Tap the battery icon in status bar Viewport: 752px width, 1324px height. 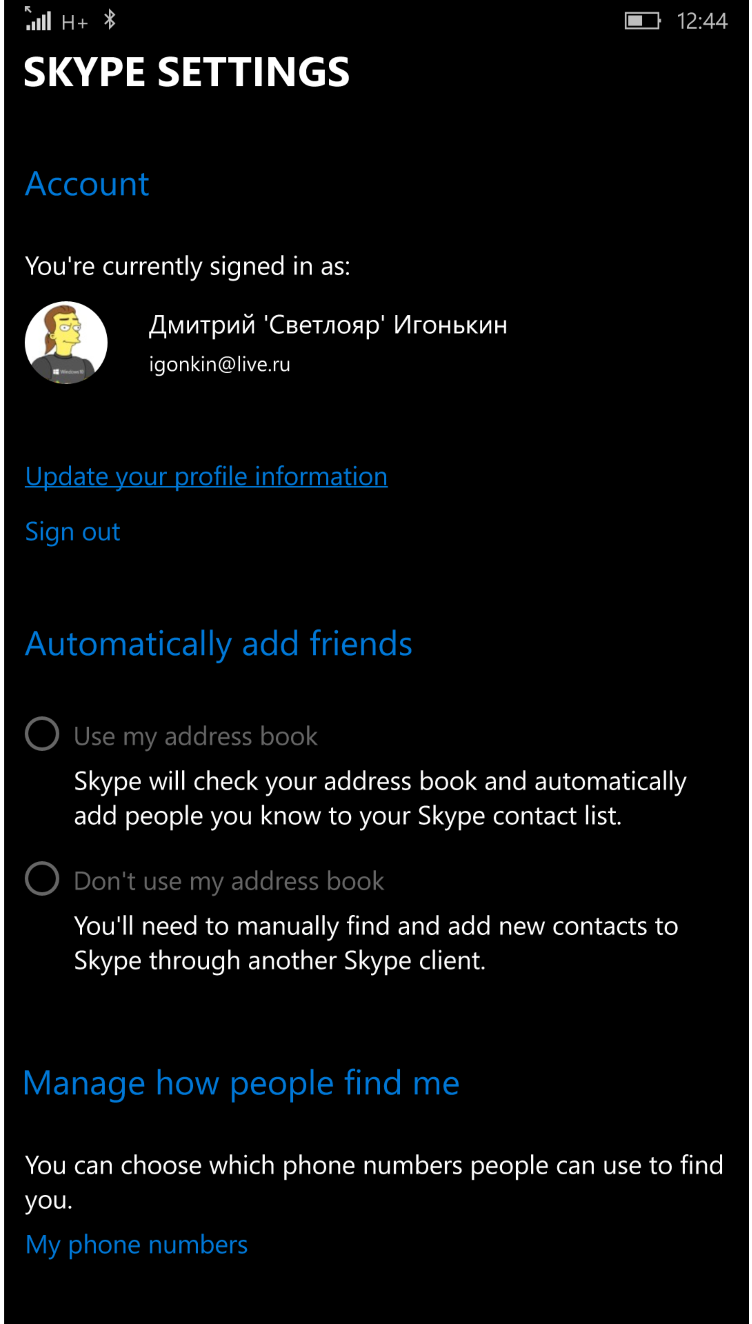[642, 20]
